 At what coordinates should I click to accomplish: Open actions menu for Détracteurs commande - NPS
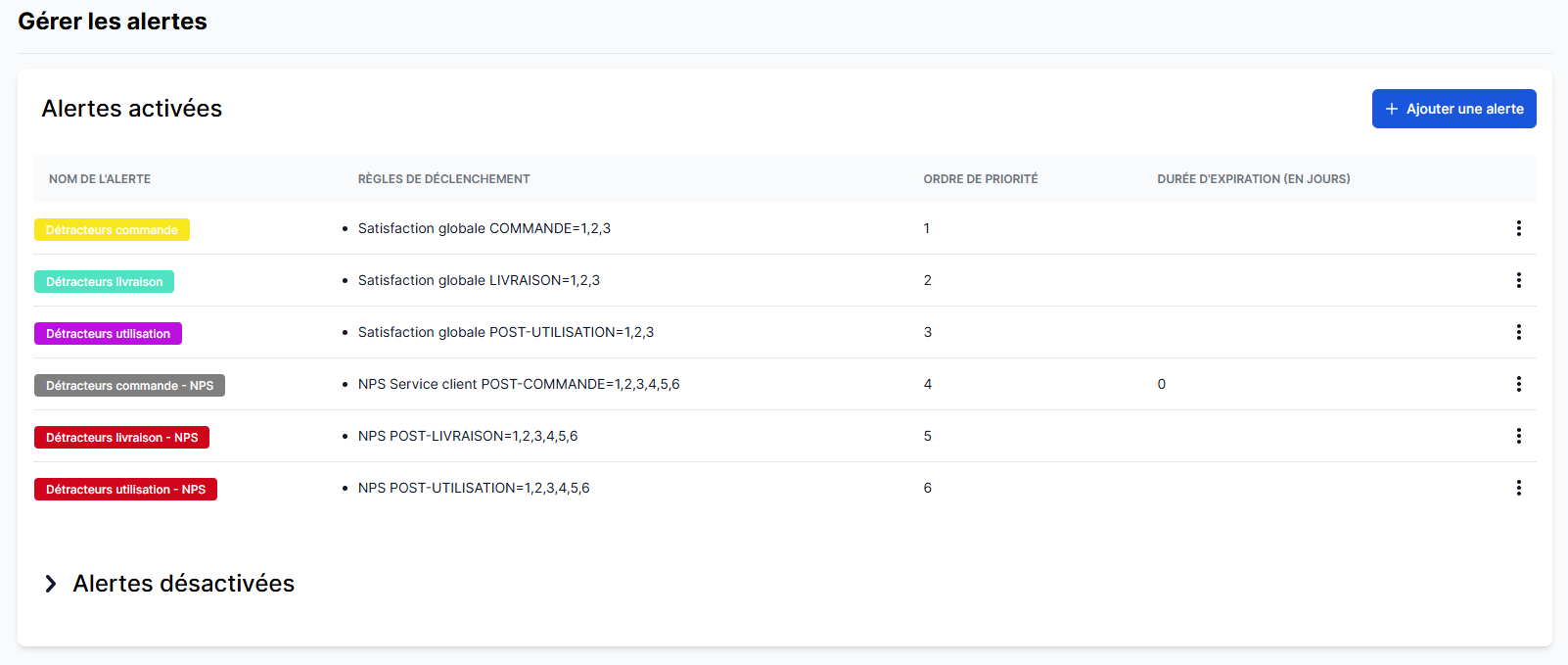point(1518,384)
